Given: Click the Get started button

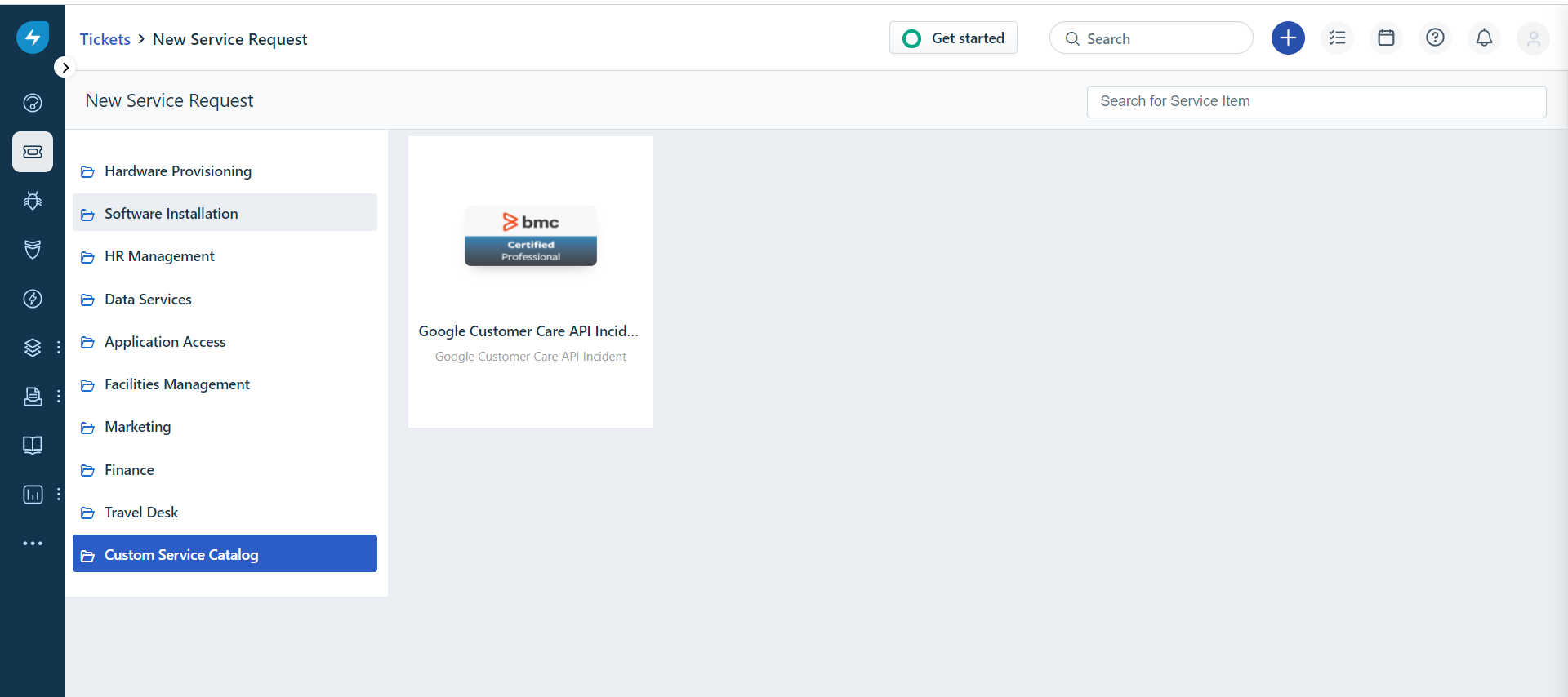Looking at the screenshot, I should click(x=953, y=38).
